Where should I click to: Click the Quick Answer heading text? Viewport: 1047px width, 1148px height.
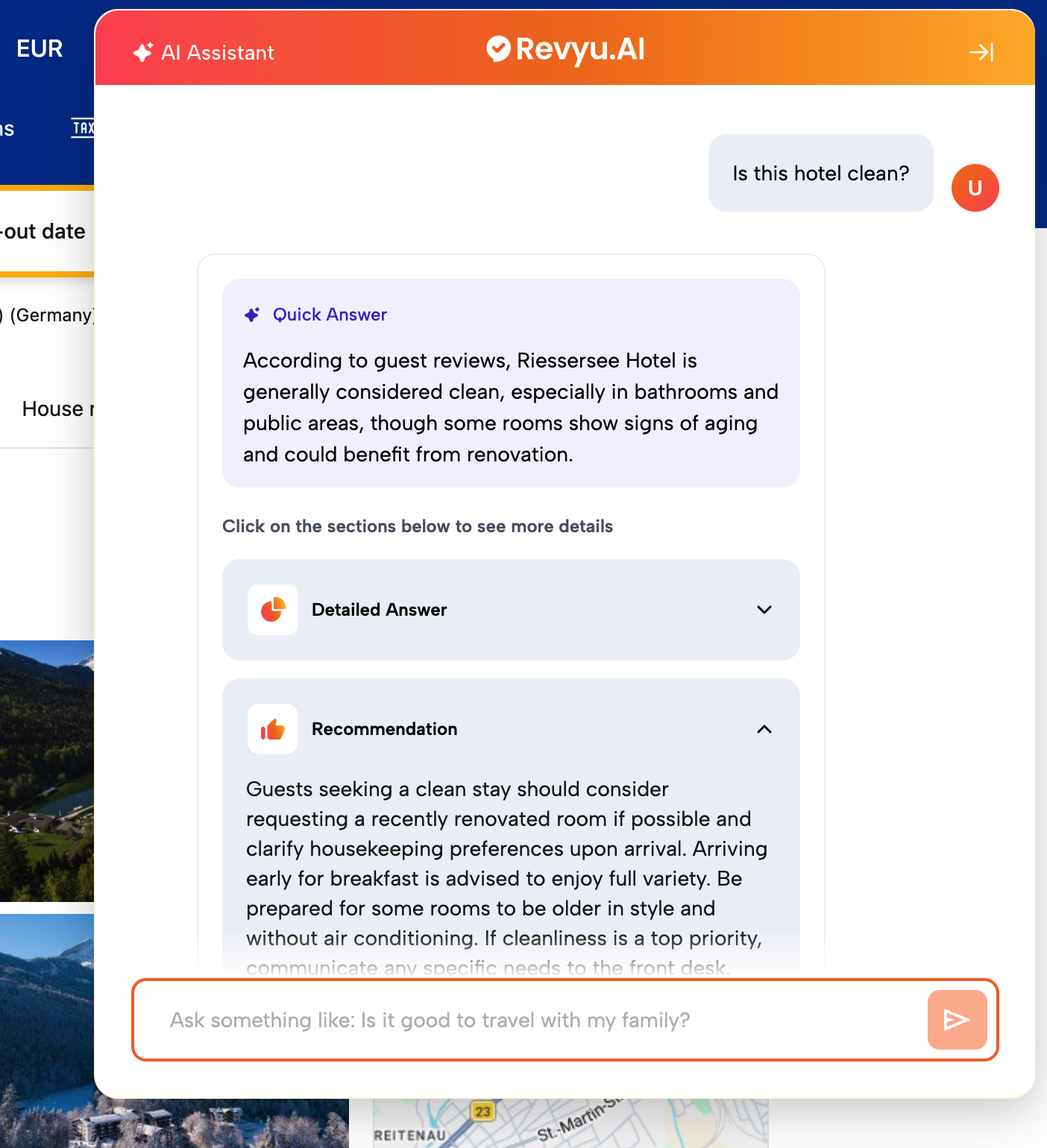tap(330, 315)
